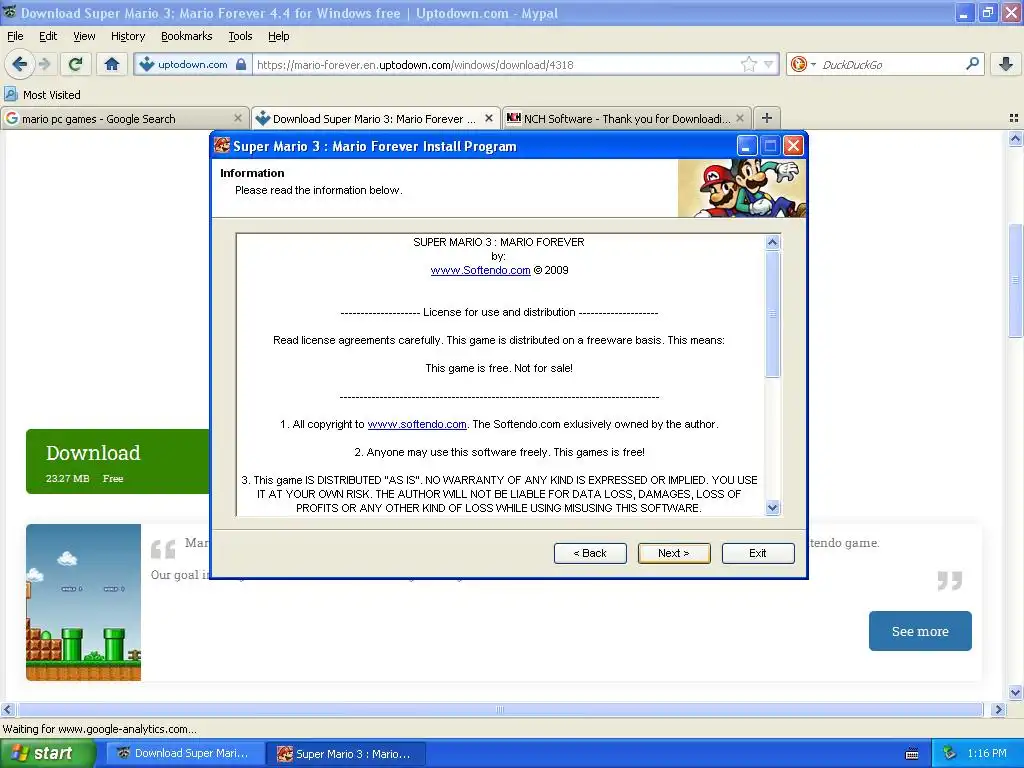Click the browser horizontal scrollbar thumb
The width and height of the screenshot is (1024, 768).
tap(500, 709)
